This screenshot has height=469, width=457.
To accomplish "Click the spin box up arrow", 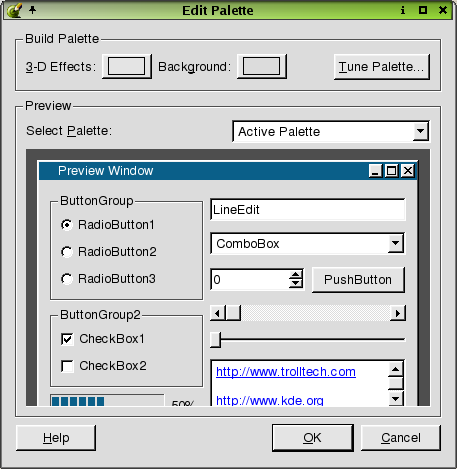I will pos(296,275).
